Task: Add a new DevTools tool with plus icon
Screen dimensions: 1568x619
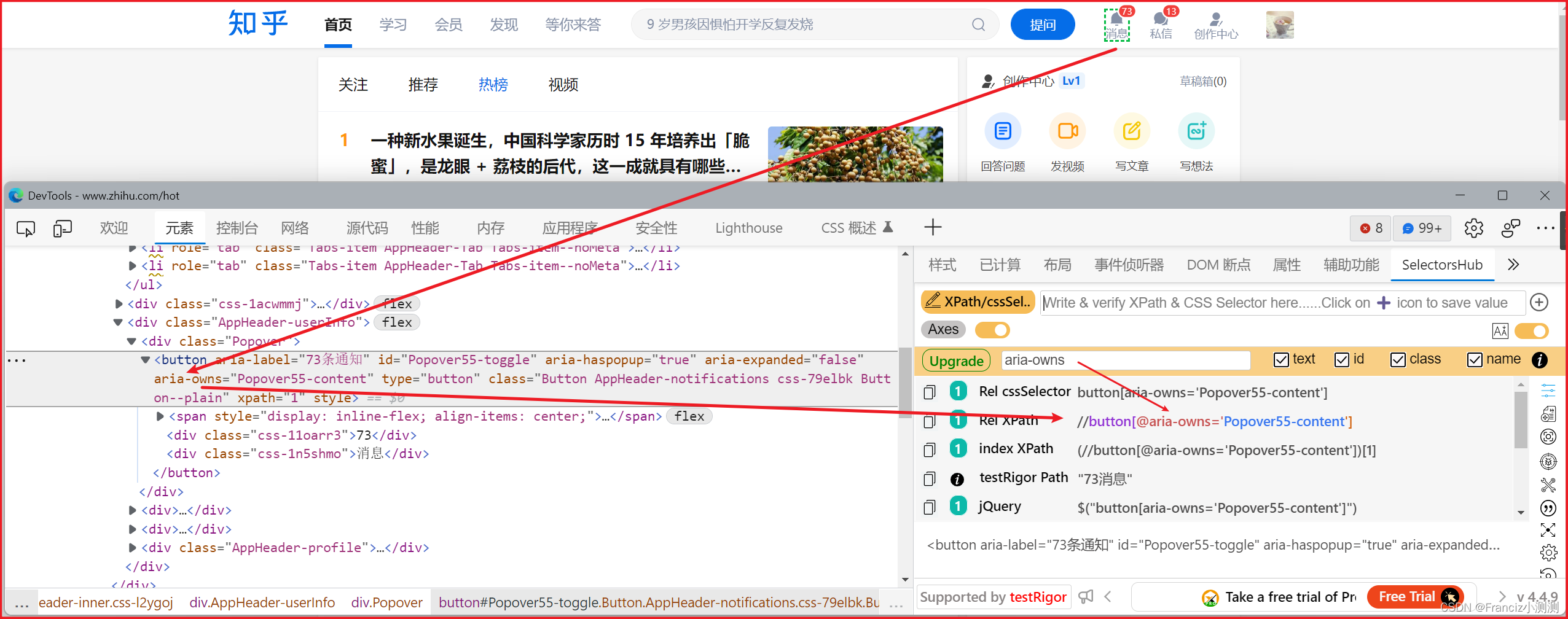Action: coord(933,227)
